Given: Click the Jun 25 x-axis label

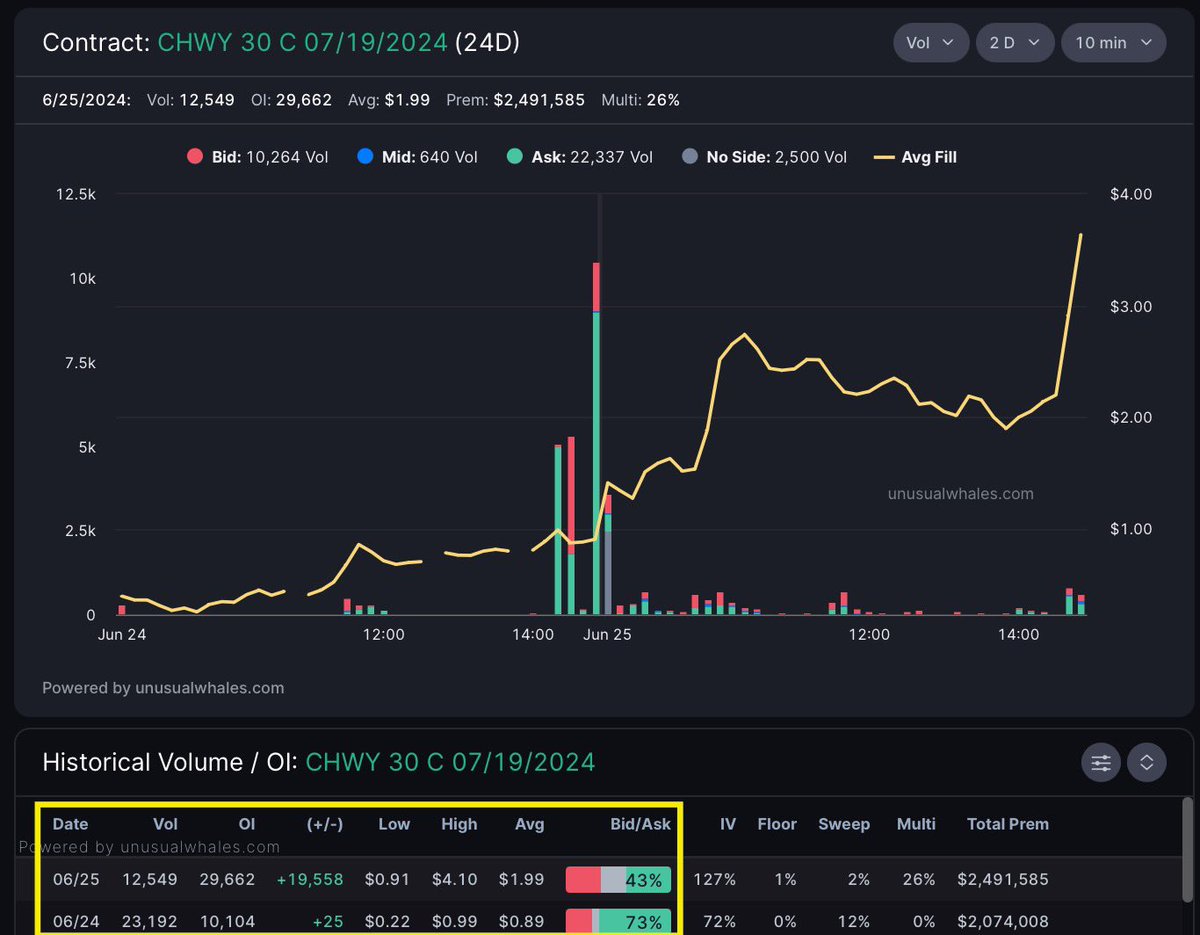Looking at the screenshot, I should 607,634.
